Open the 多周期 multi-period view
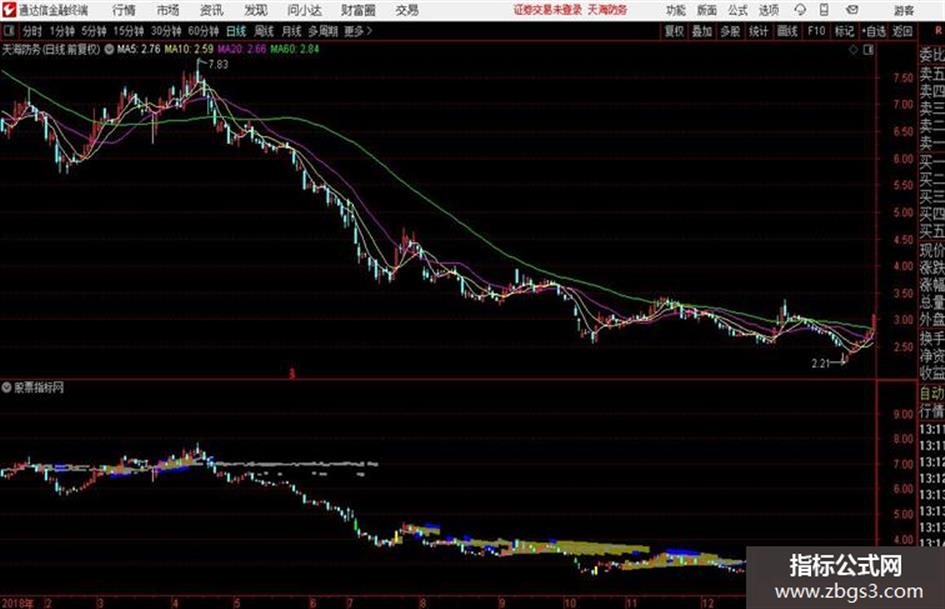This screenshot has width=945, height=609. click(323, 31)
